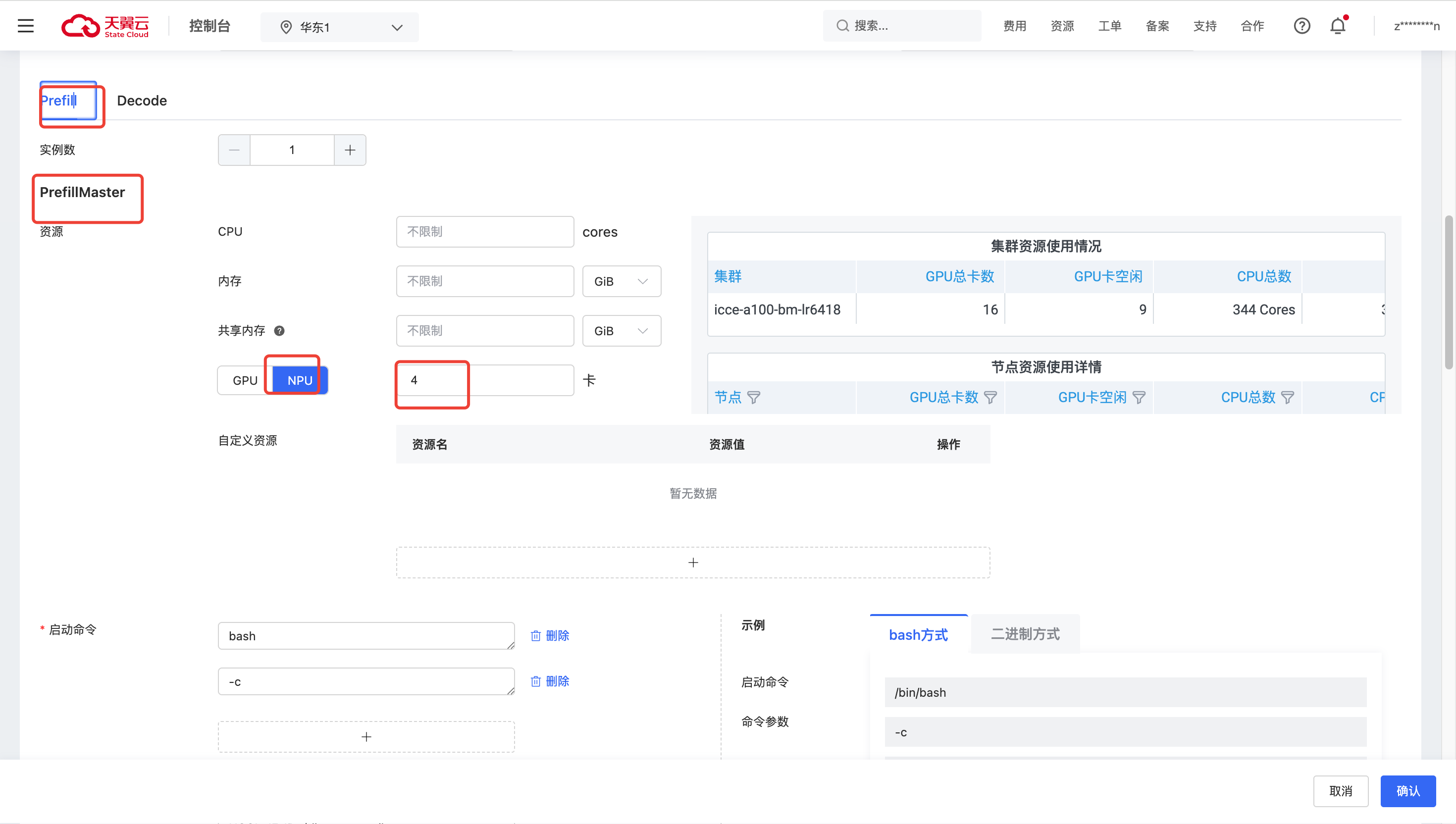Screen dimensions: 1456x824
Task: Open the hamburger navigation menu
Action: pos(25,26)
